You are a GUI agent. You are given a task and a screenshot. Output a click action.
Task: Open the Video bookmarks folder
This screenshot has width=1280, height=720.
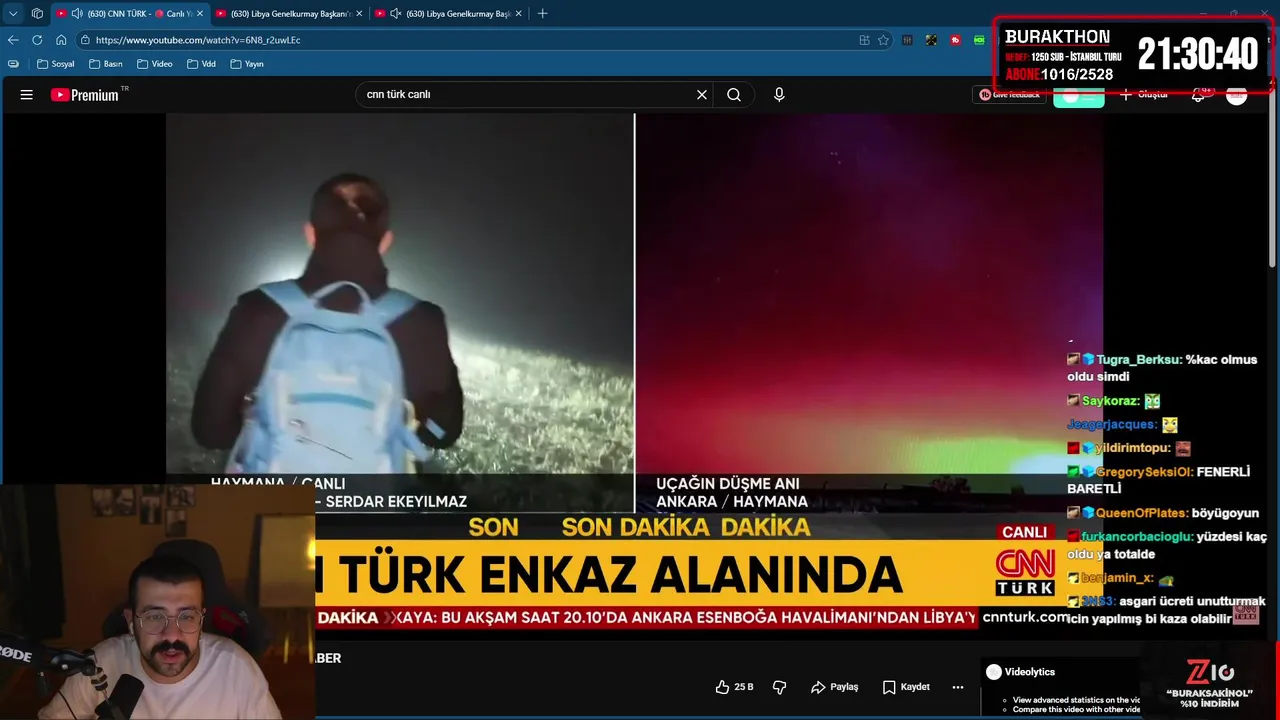click(155, 63)
